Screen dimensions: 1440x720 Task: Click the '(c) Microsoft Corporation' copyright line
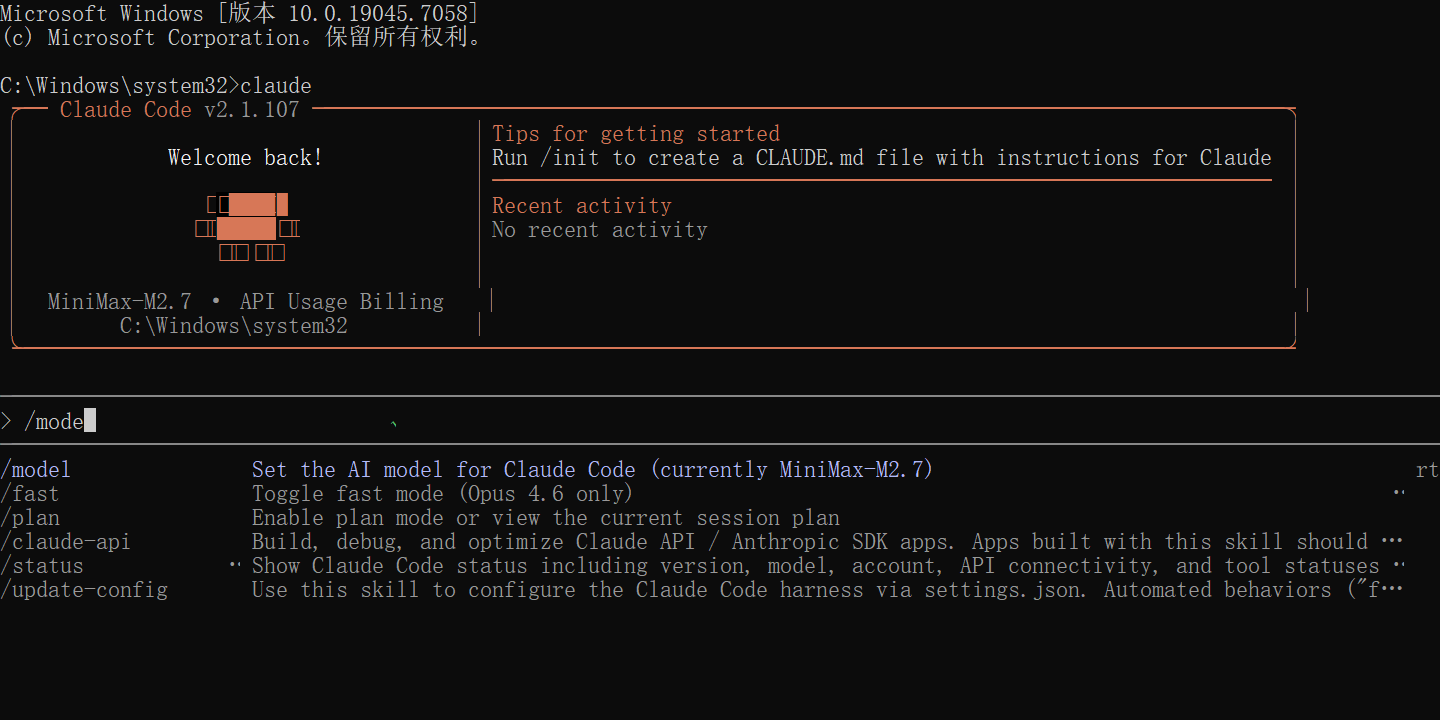(243, 38)
